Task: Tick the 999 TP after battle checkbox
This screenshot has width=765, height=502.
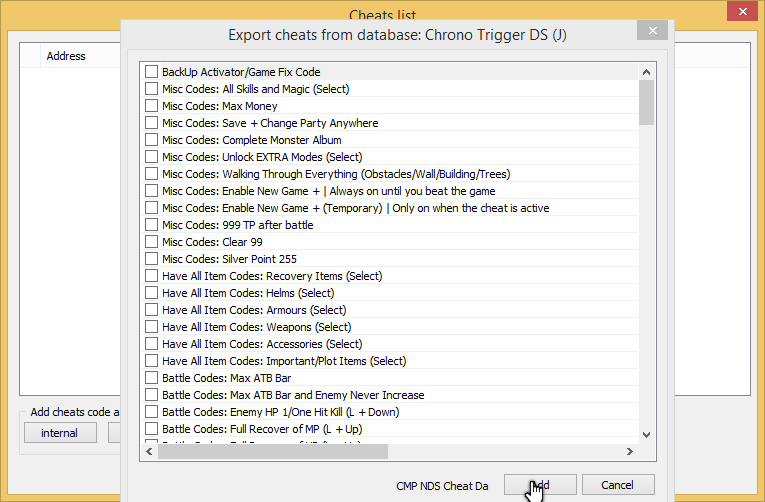Action: (x=151, y=225)
